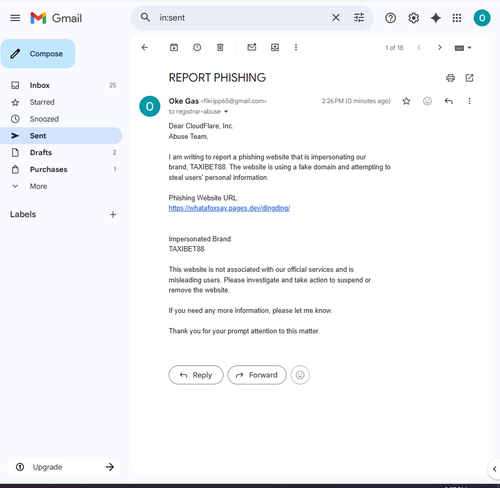The image size is (500, 488).
Task: Delete this email with trash icon
Action: [220, 48]
